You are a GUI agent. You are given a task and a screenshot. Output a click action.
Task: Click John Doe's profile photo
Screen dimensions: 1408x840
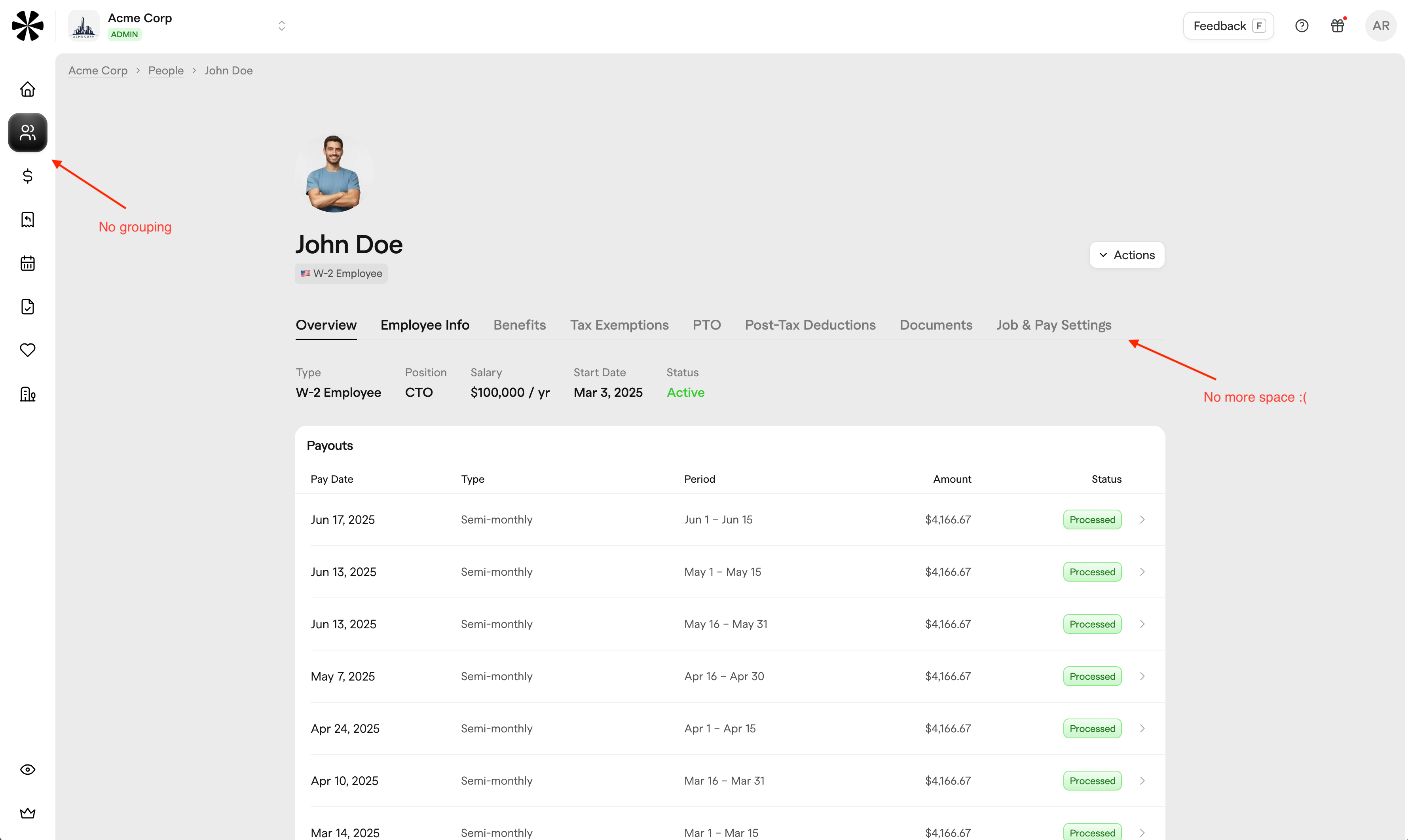[x=334, y=173]
